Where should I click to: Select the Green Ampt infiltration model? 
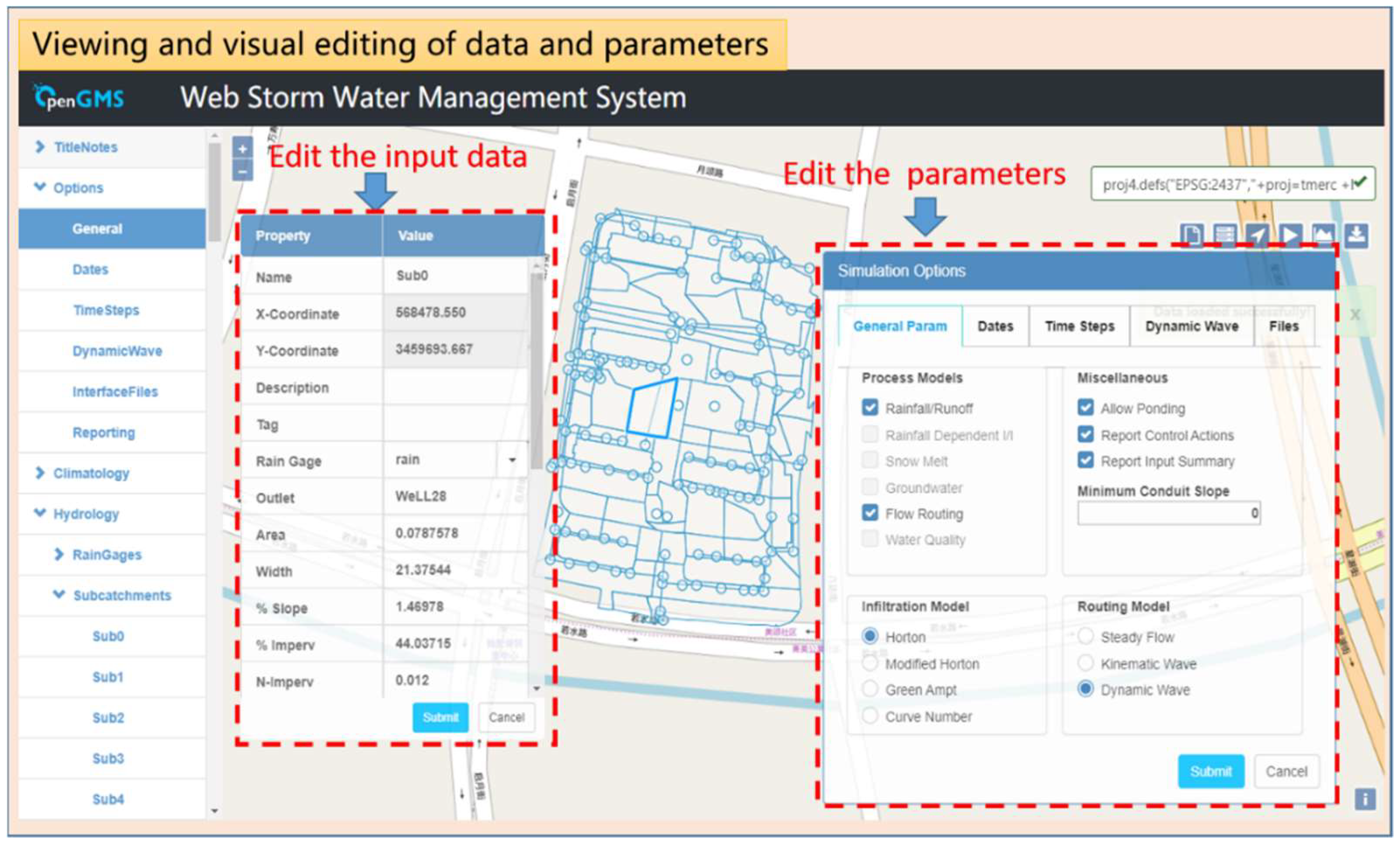[x=870, y=689]
